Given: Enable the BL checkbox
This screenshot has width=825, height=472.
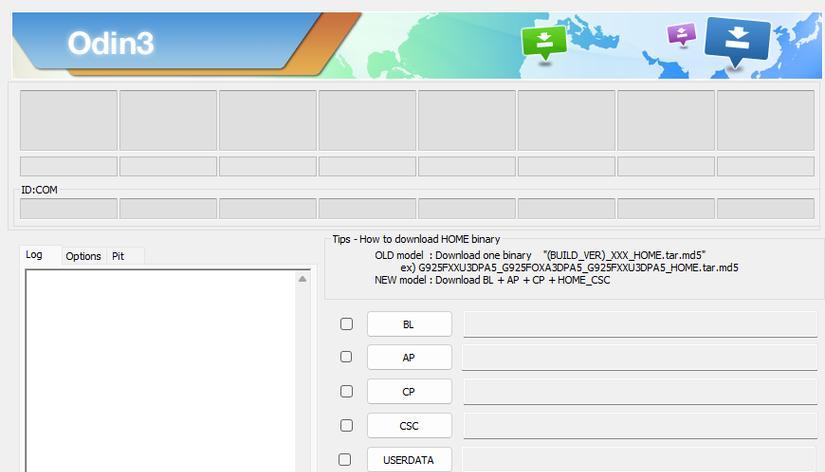Looking at the screenshot, I should coord(346,324).
